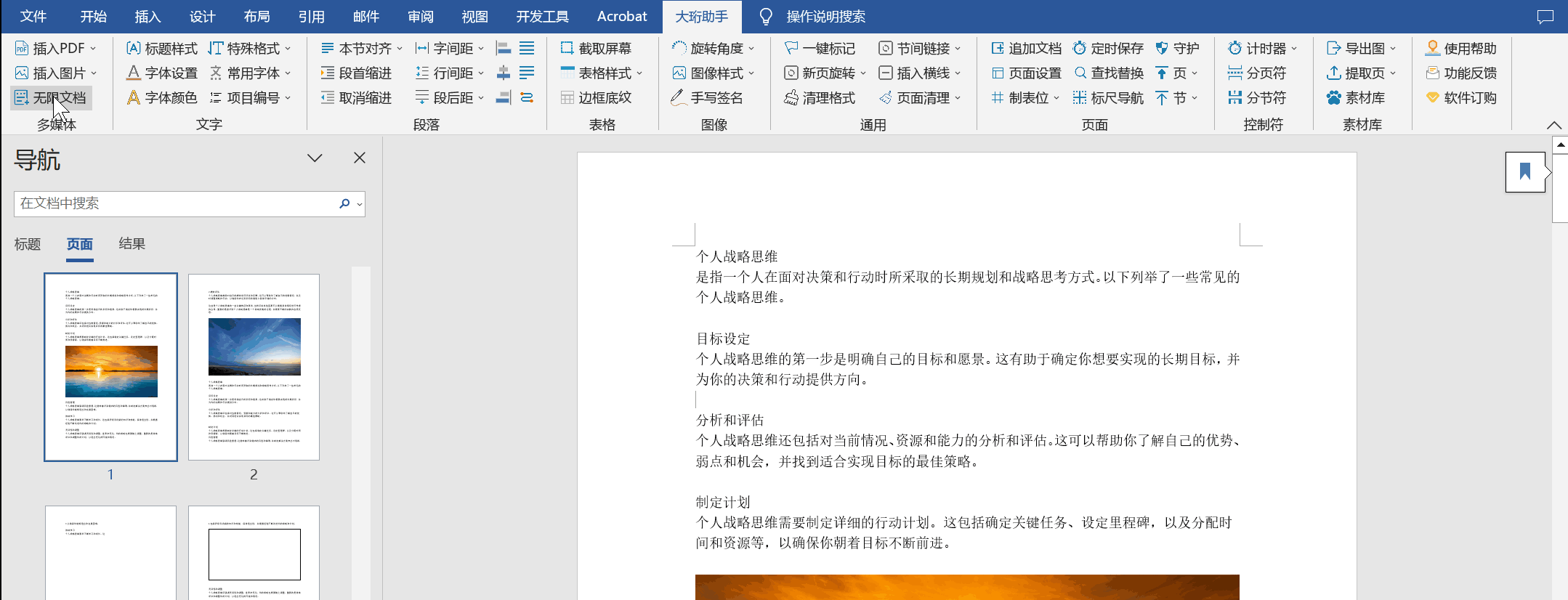1568x600 pixels.
Task: Open 页面设置 tool
Action: click(x=1026, y=73)
